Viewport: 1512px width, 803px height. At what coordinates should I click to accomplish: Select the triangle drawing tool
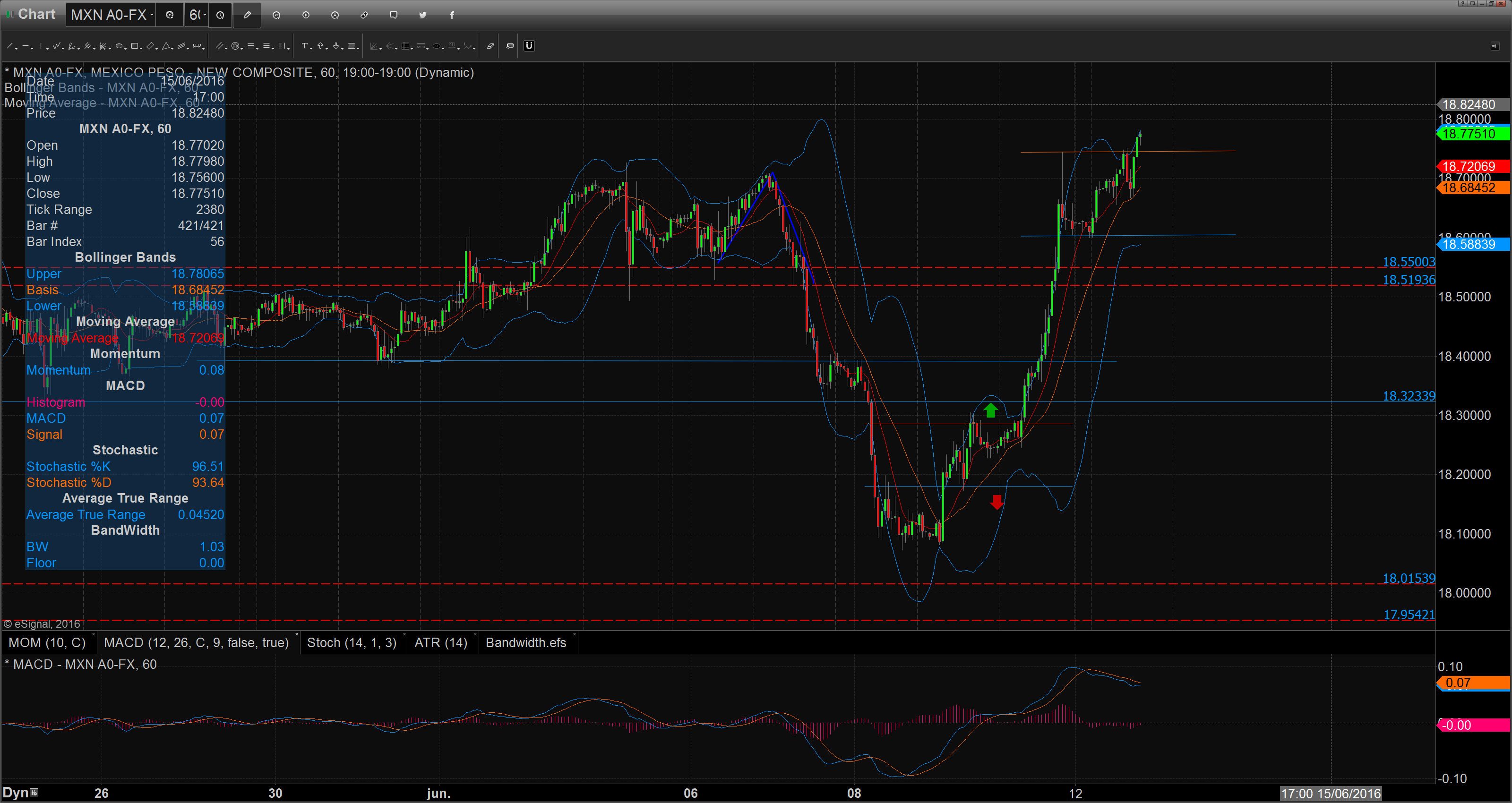pyautogui.click(x=166, y=46)
